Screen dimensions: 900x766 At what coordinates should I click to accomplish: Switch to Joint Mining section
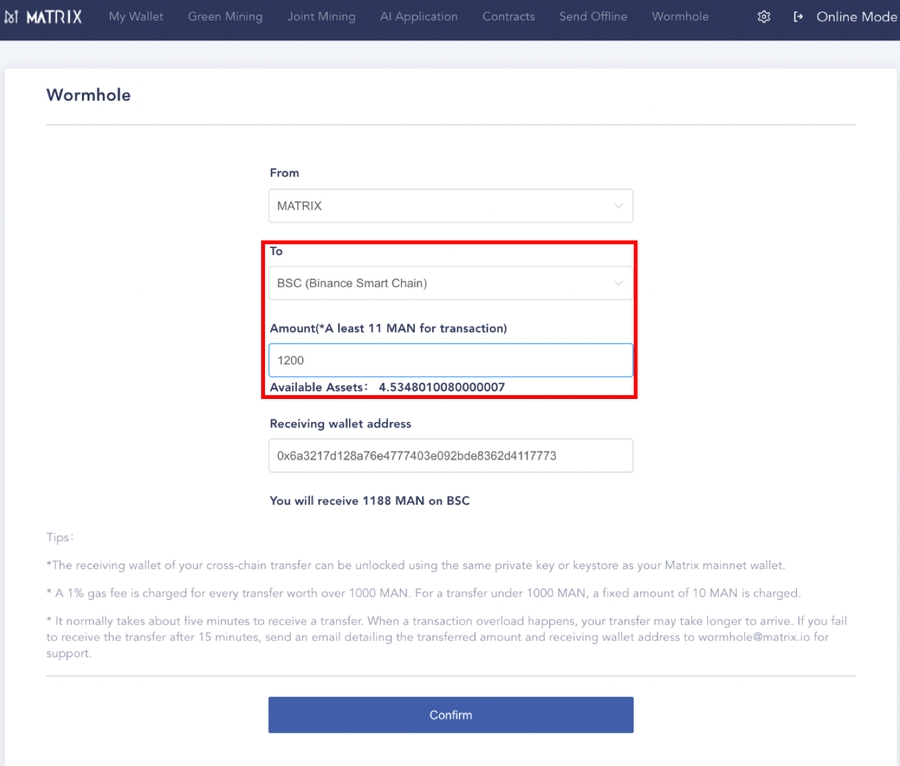(x=321, y=17)
